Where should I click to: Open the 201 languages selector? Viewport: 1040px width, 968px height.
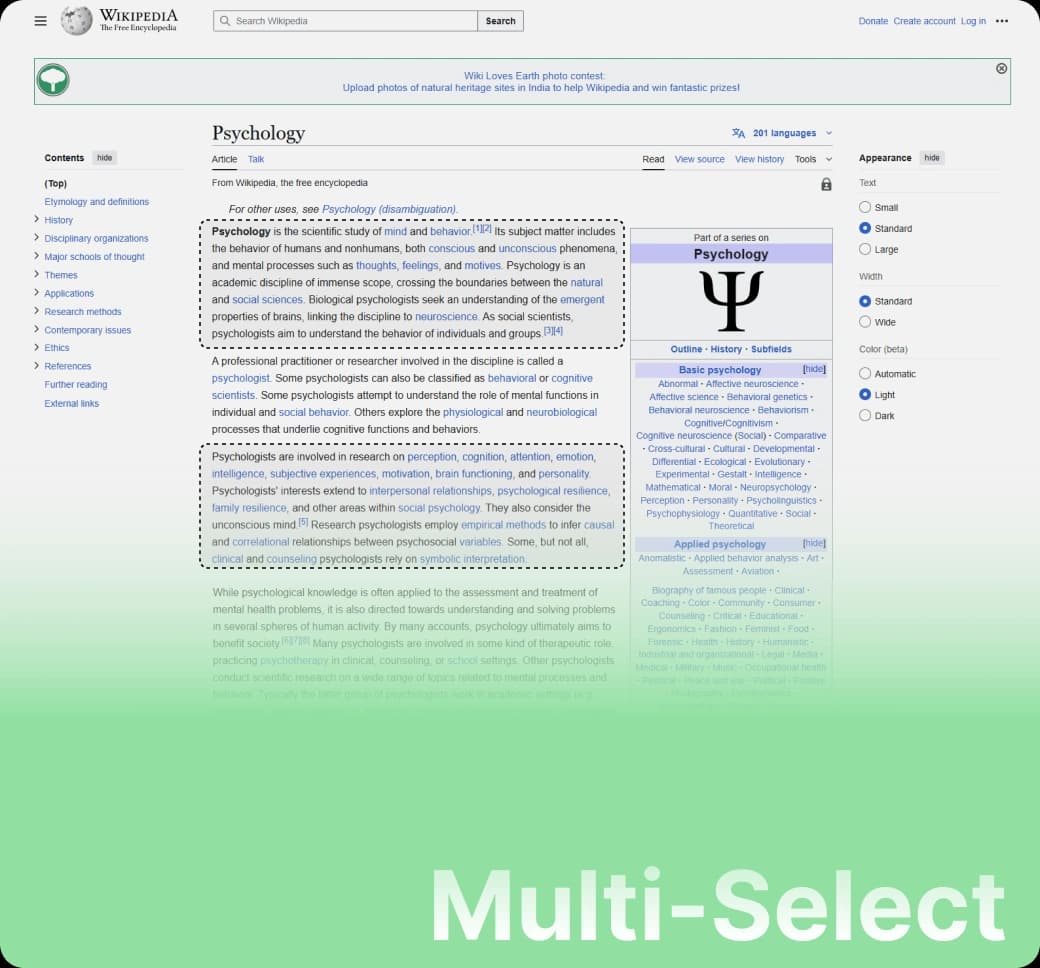click(783, 133)
